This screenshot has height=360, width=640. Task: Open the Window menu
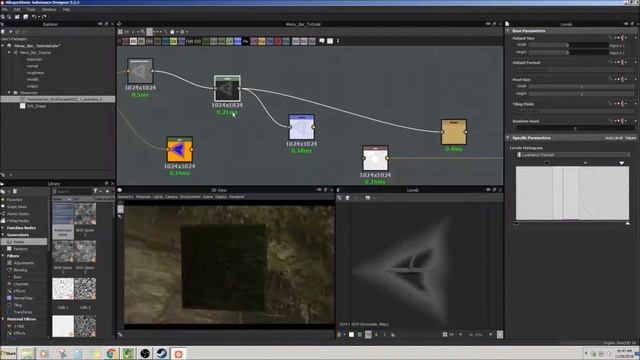tap(49, 9)
